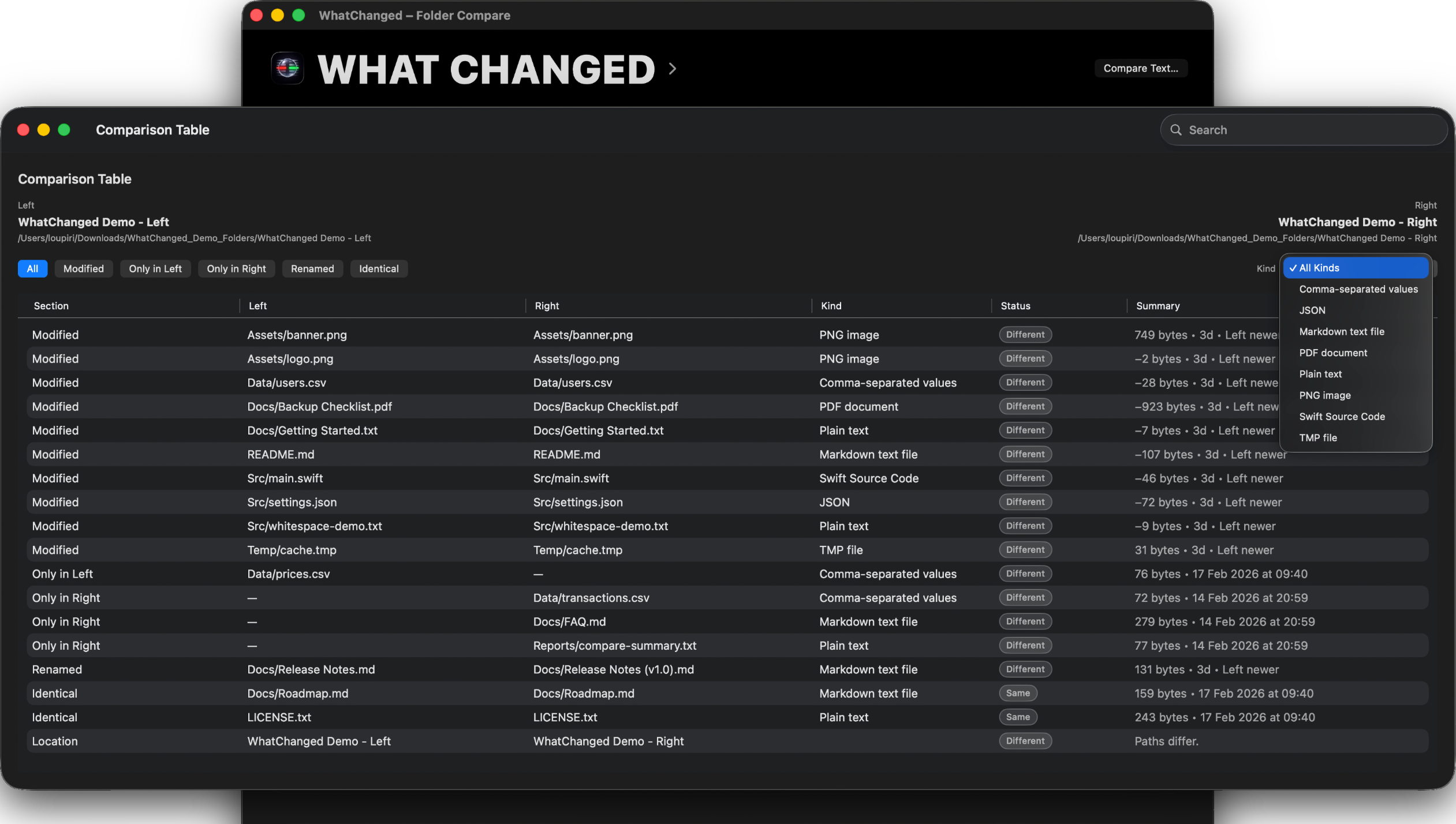
Task: Select the Data/users.csv left cell
Action: pos(286,383)
